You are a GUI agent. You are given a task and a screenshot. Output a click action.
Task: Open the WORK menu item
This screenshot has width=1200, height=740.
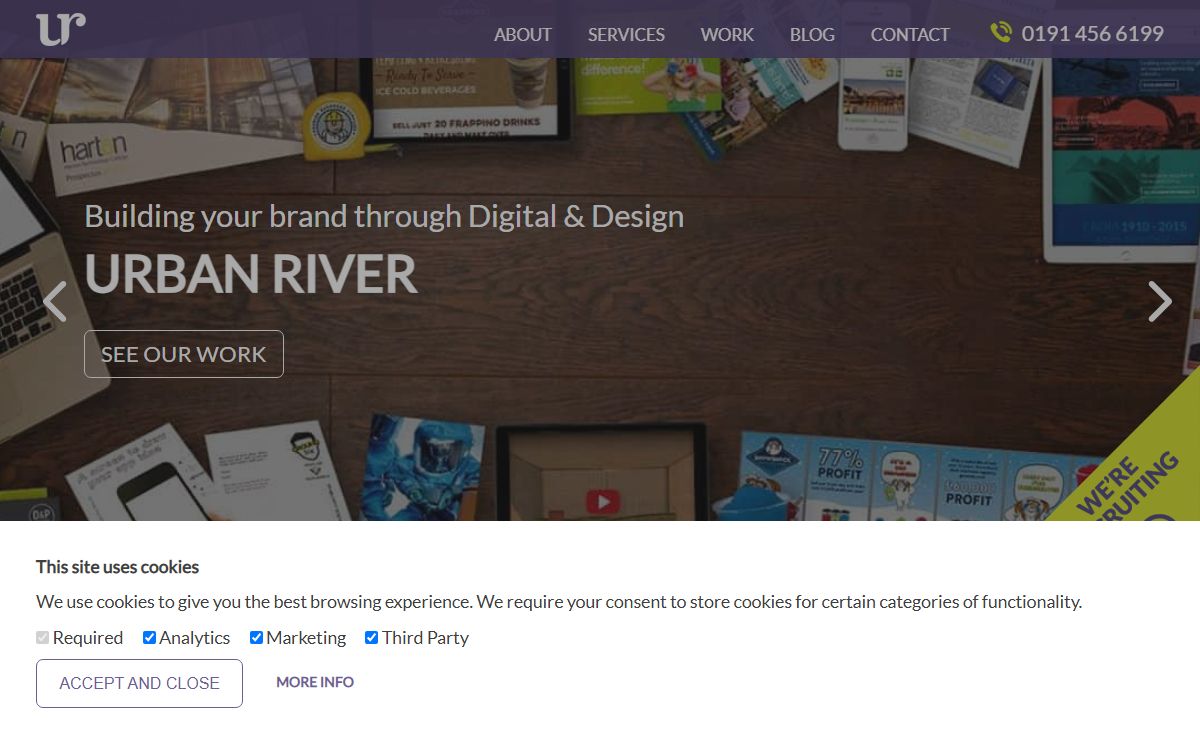[x=727, y=34]
